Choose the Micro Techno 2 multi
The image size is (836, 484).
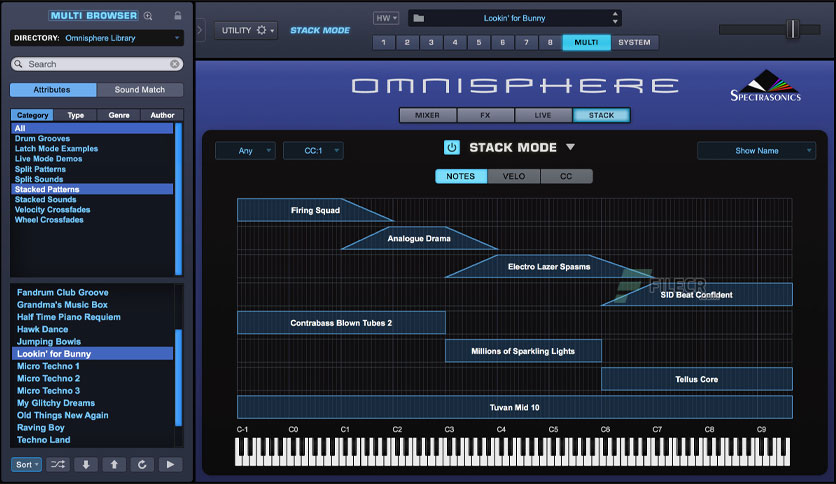point(92,378)
